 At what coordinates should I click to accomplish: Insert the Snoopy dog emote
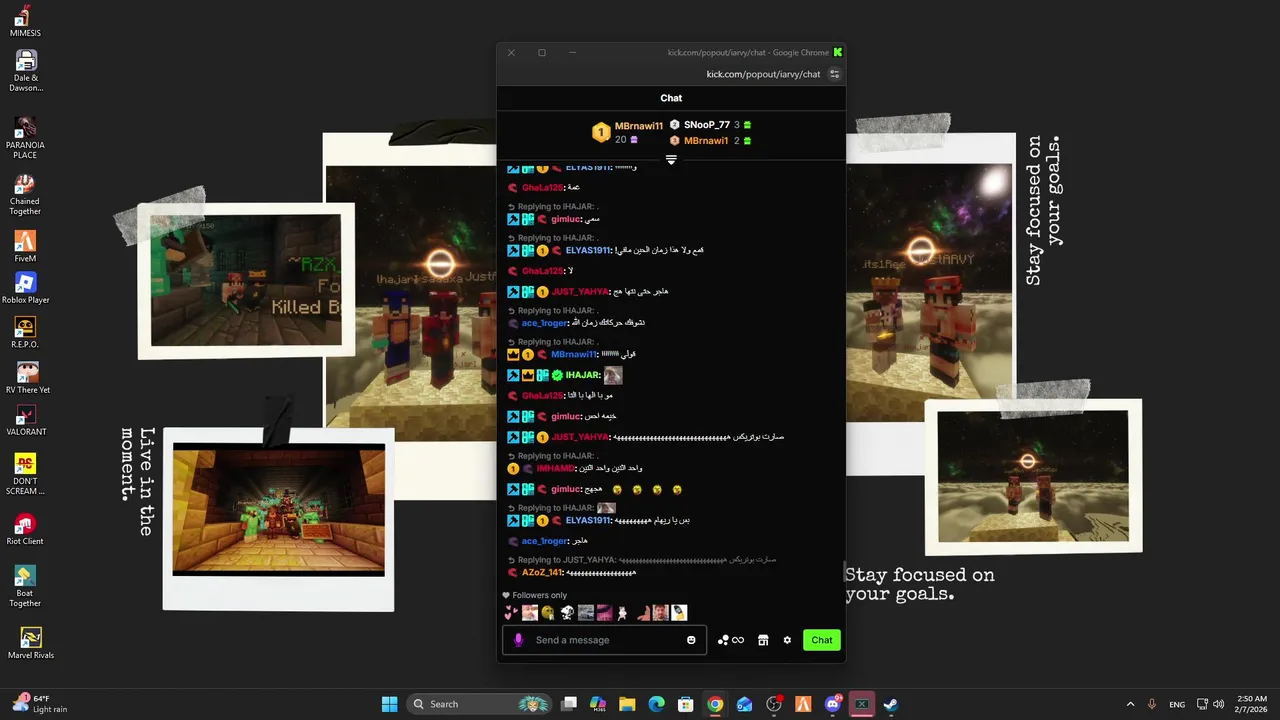coord(567,612)
